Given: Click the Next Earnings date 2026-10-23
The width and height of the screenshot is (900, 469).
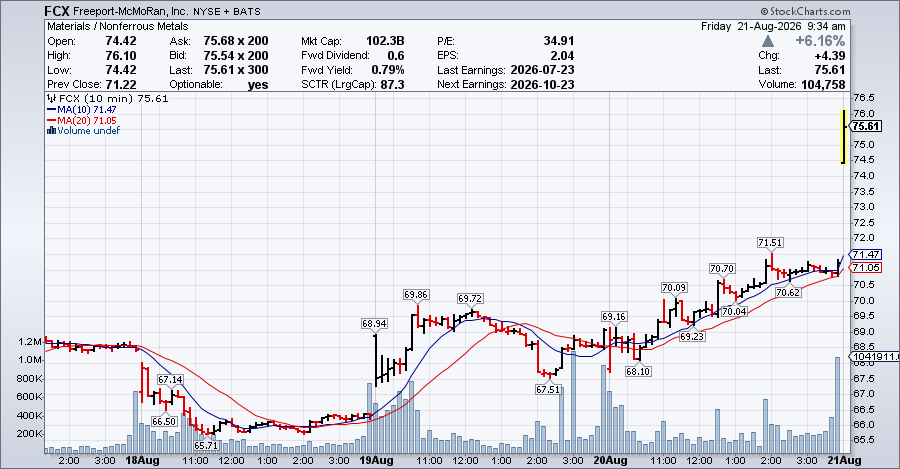Looking at the screenshot, I should (x=542, y=84).
